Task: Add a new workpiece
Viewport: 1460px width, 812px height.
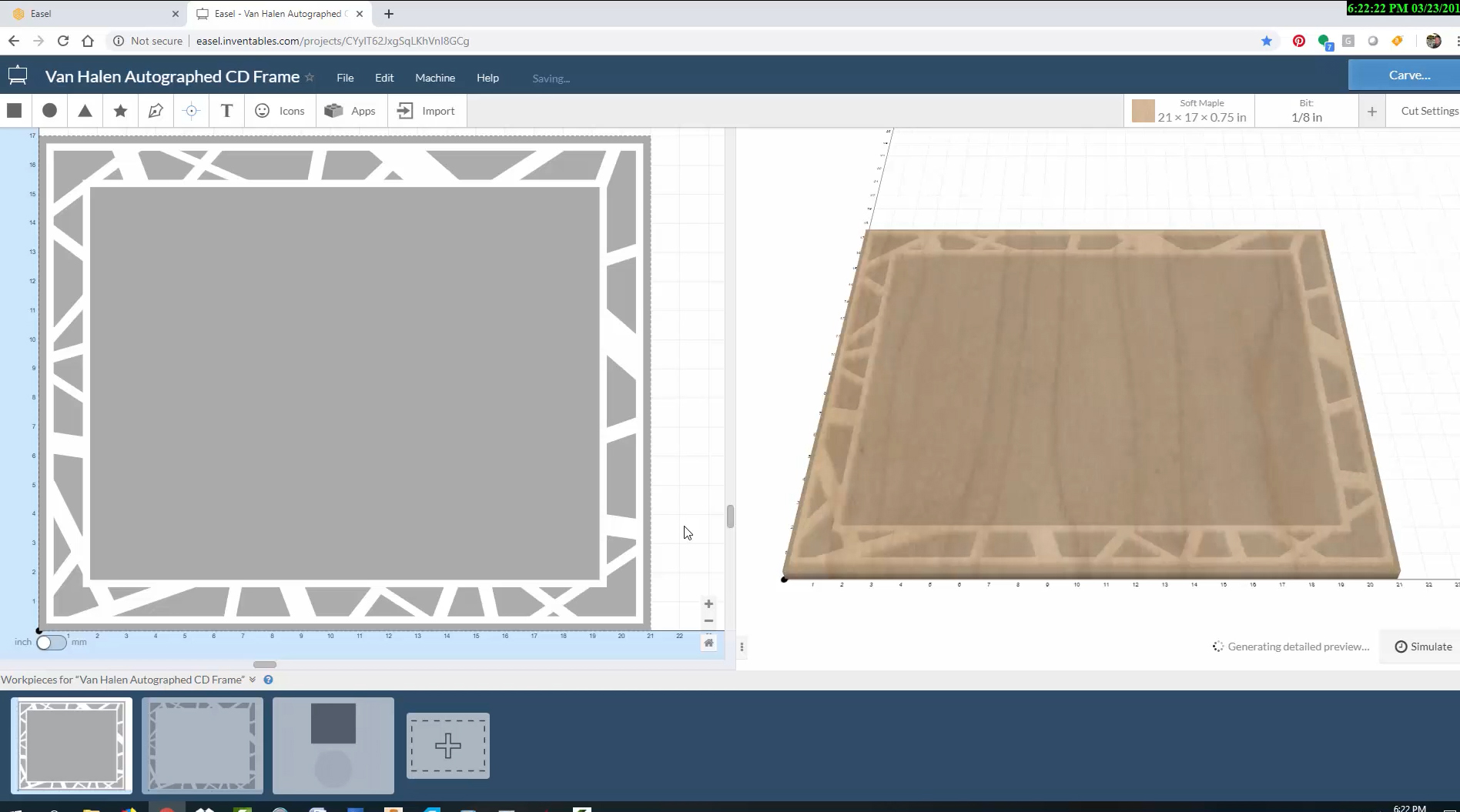Action: coord(448,745)
